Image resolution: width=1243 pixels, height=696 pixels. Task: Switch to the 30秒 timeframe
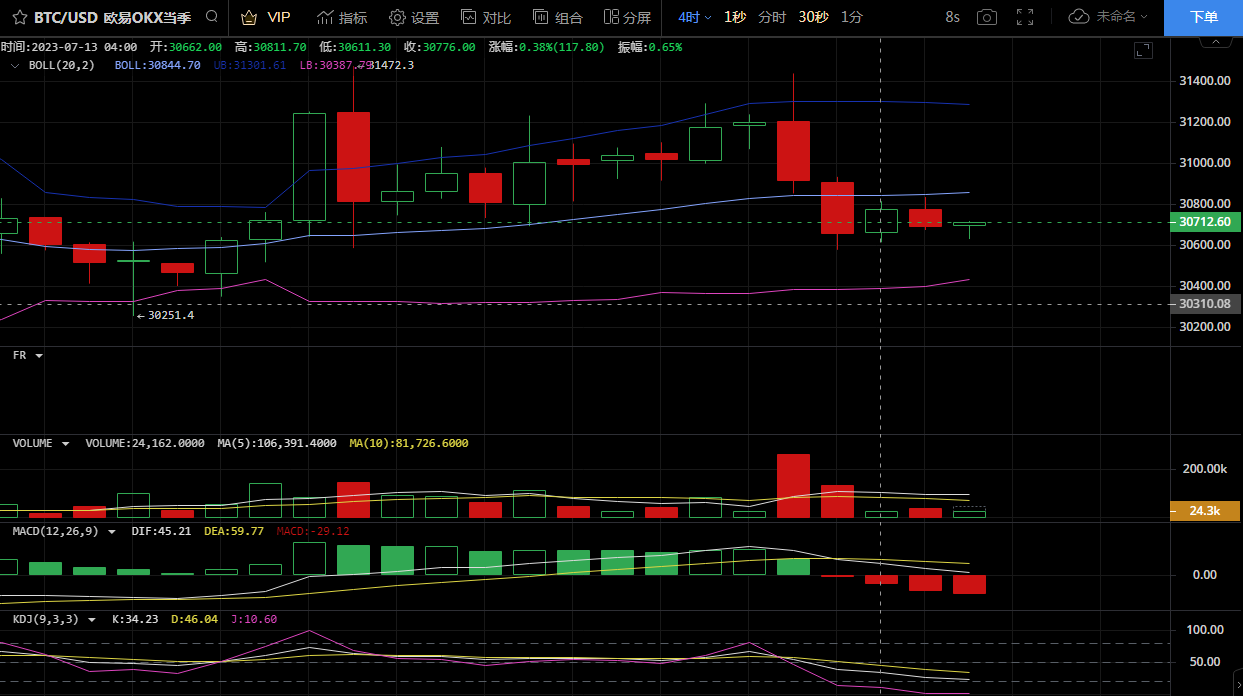813,17
